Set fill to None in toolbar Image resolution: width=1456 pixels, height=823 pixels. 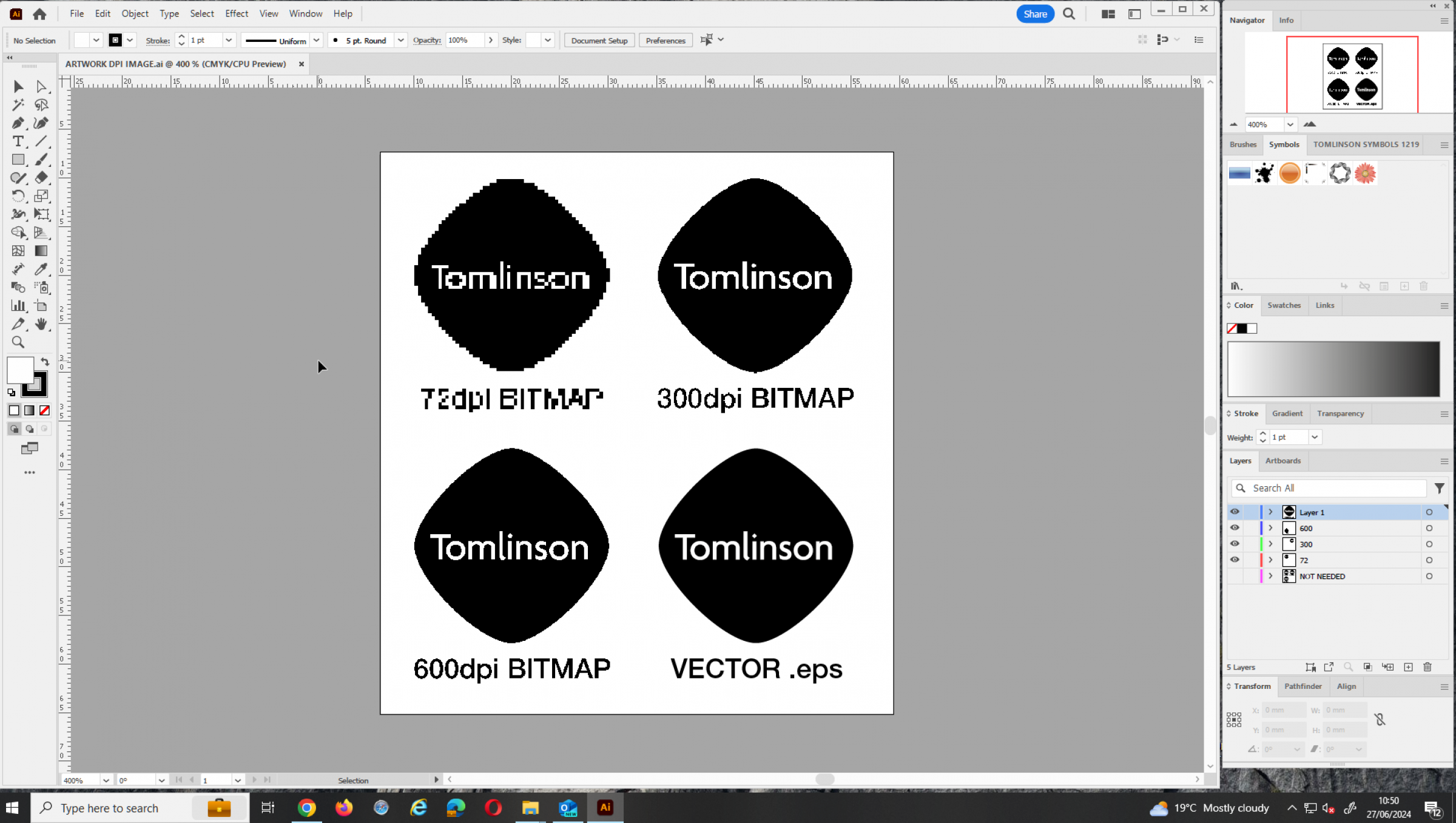44,411
